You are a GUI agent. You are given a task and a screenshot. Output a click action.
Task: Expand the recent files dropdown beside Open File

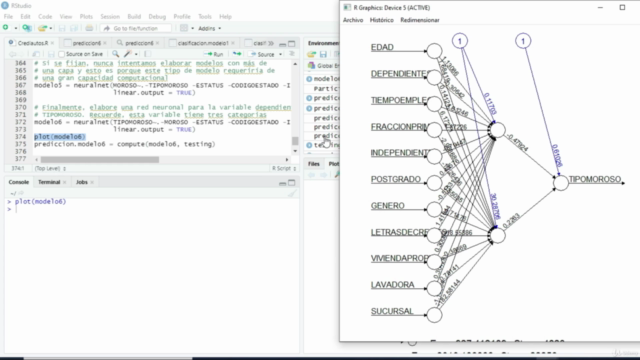point(50,28)
